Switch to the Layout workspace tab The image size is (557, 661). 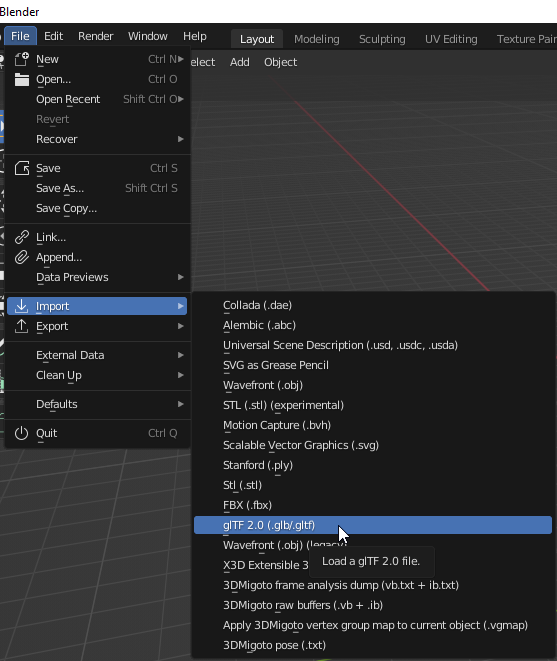tap(257, 39)
